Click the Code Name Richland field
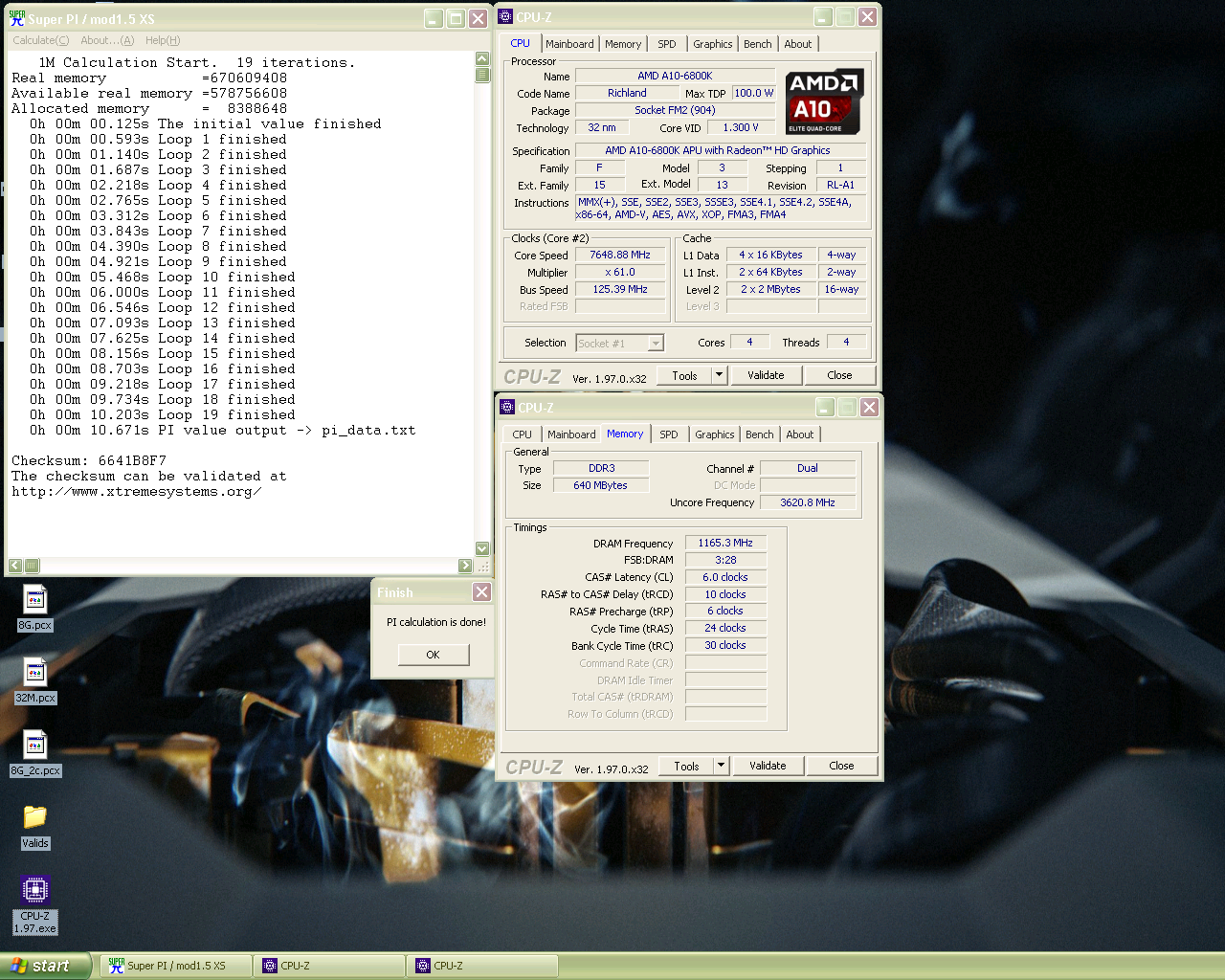Image resolution: width=1225 pixels, height=980 pixels. 627,94
